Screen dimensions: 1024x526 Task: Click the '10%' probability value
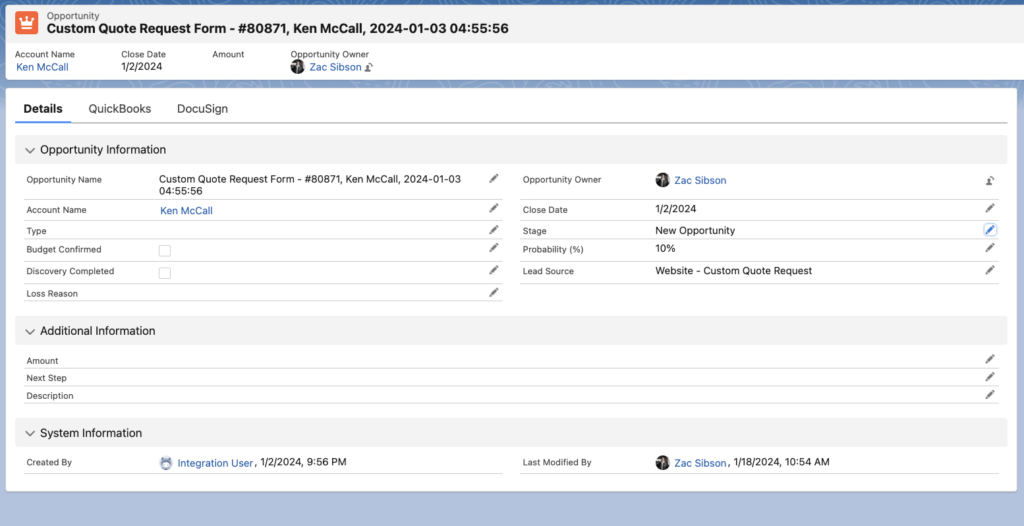[665, 248]
